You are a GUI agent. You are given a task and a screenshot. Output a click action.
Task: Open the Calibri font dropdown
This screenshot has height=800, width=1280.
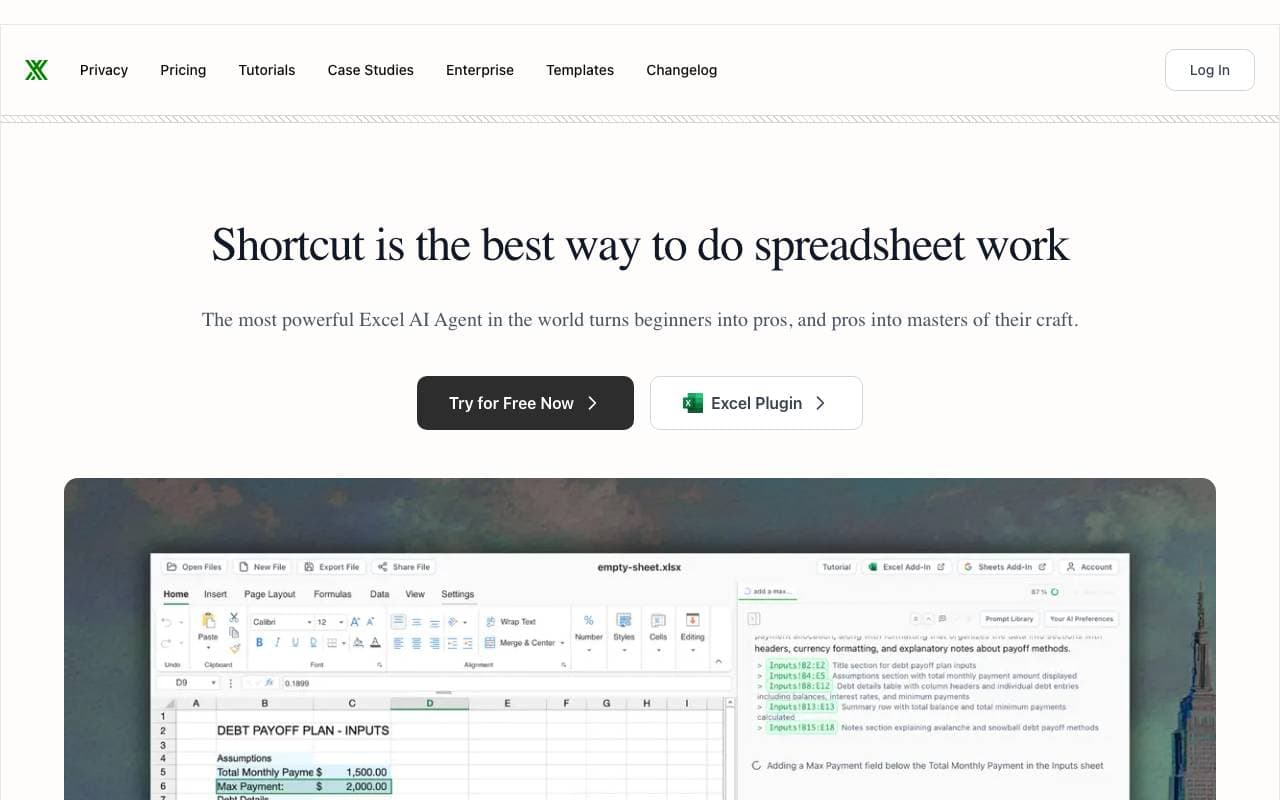tap(281, 622)
